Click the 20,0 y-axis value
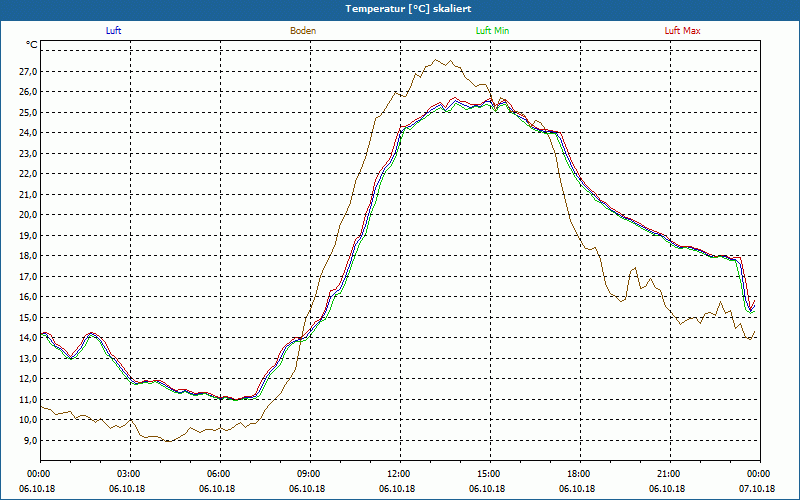Image resolution: width=800 pixels, height=500 pixels. [28, 215]
